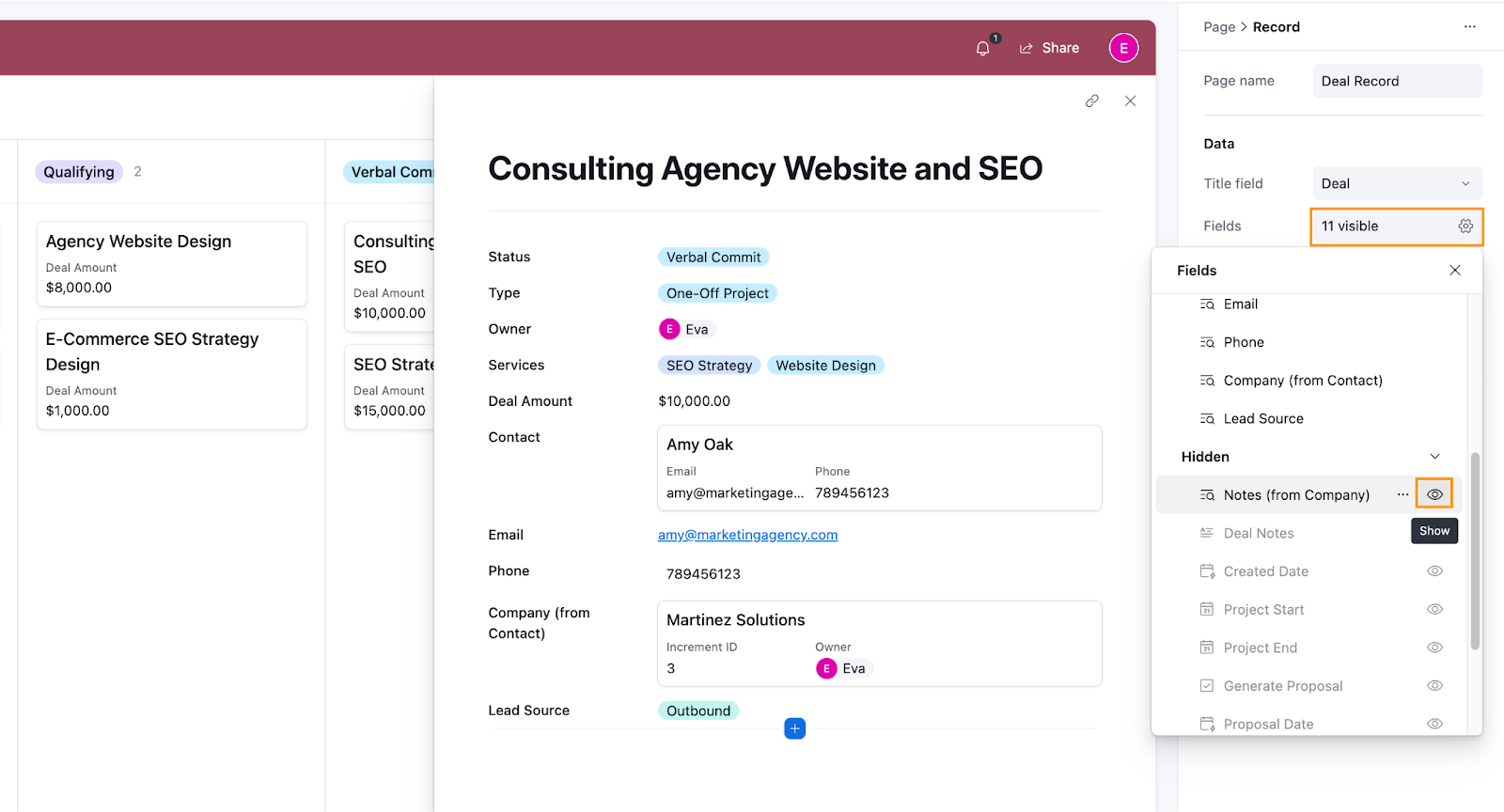Copy record link via chain icon
The width and height of the screenshot is (1504, 812).
pyautogui.click(x=1091, y=101)
